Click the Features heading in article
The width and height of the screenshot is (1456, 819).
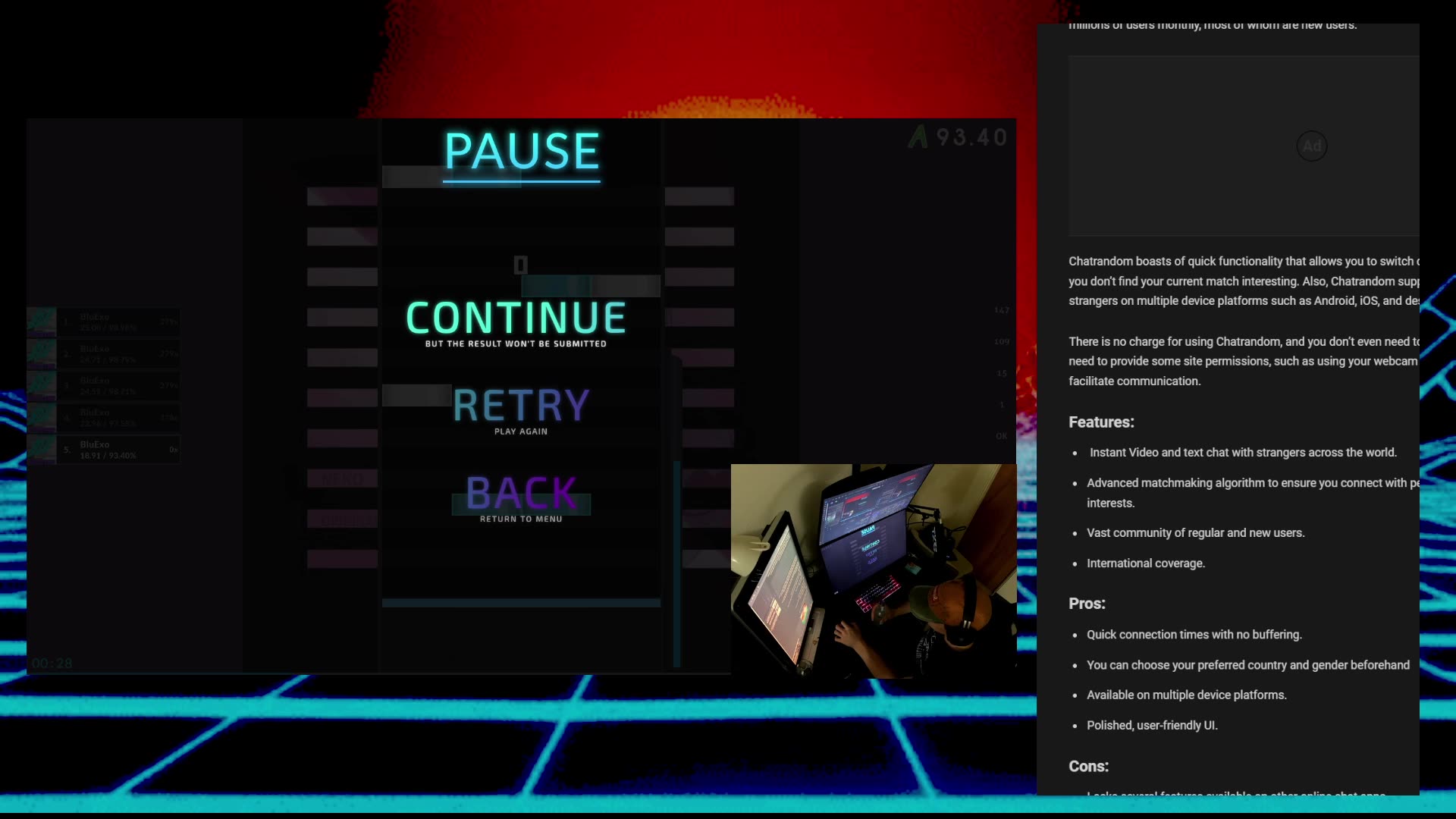pos(1101,422)
